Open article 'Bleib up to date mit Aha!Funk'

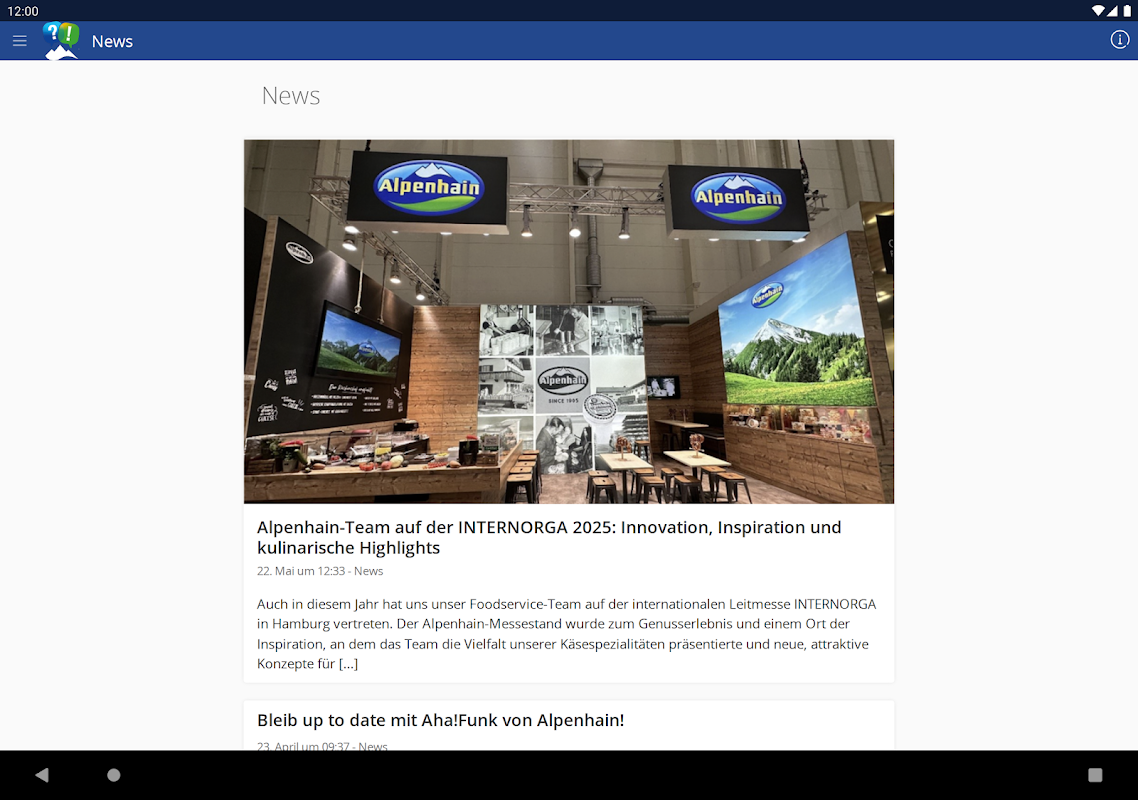[441, 720]
